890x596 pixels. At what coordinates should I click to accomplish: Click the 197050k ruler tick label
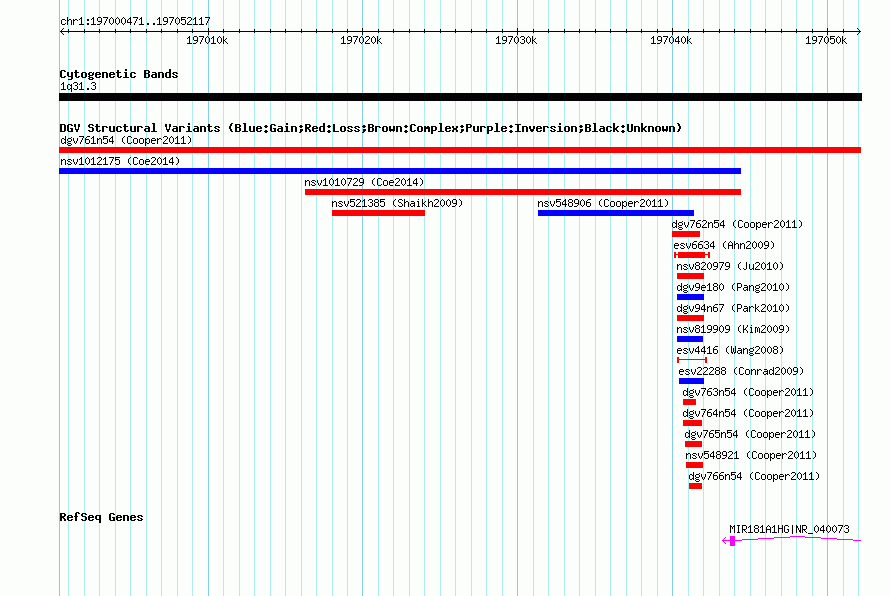click(x=826, y=40)
